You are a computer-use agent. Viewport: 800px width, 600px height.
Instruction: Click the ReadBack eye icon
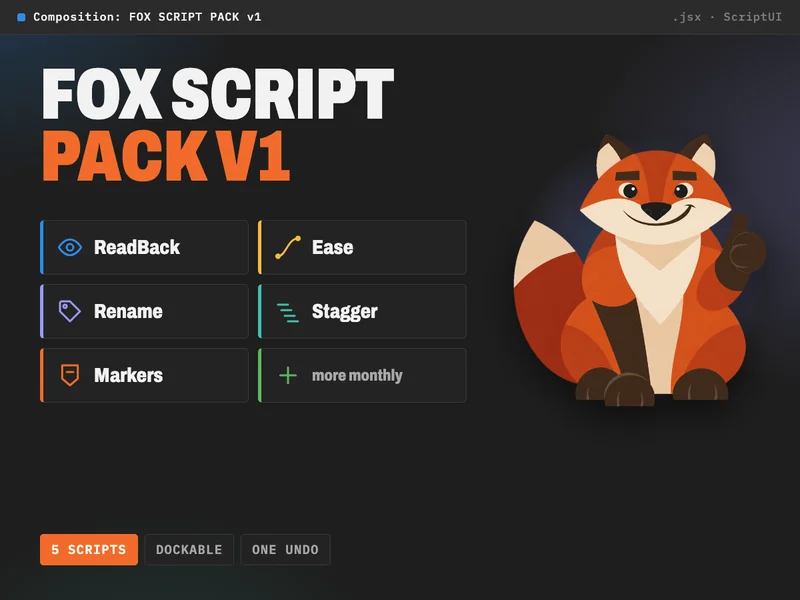pyautogui.click(x=70, y=247)
